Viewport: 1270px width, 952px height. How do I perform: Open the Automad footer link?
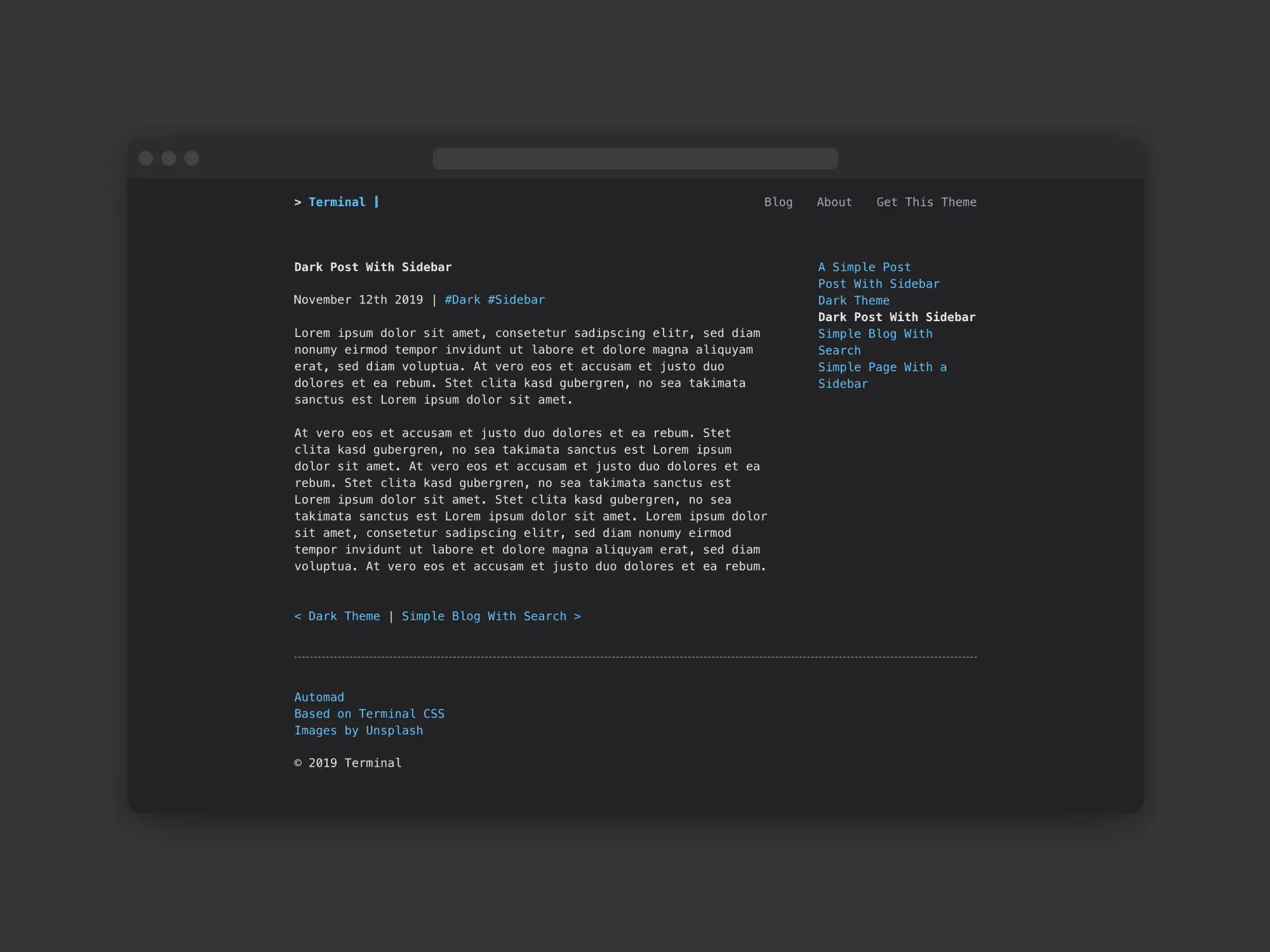[319, 697]
